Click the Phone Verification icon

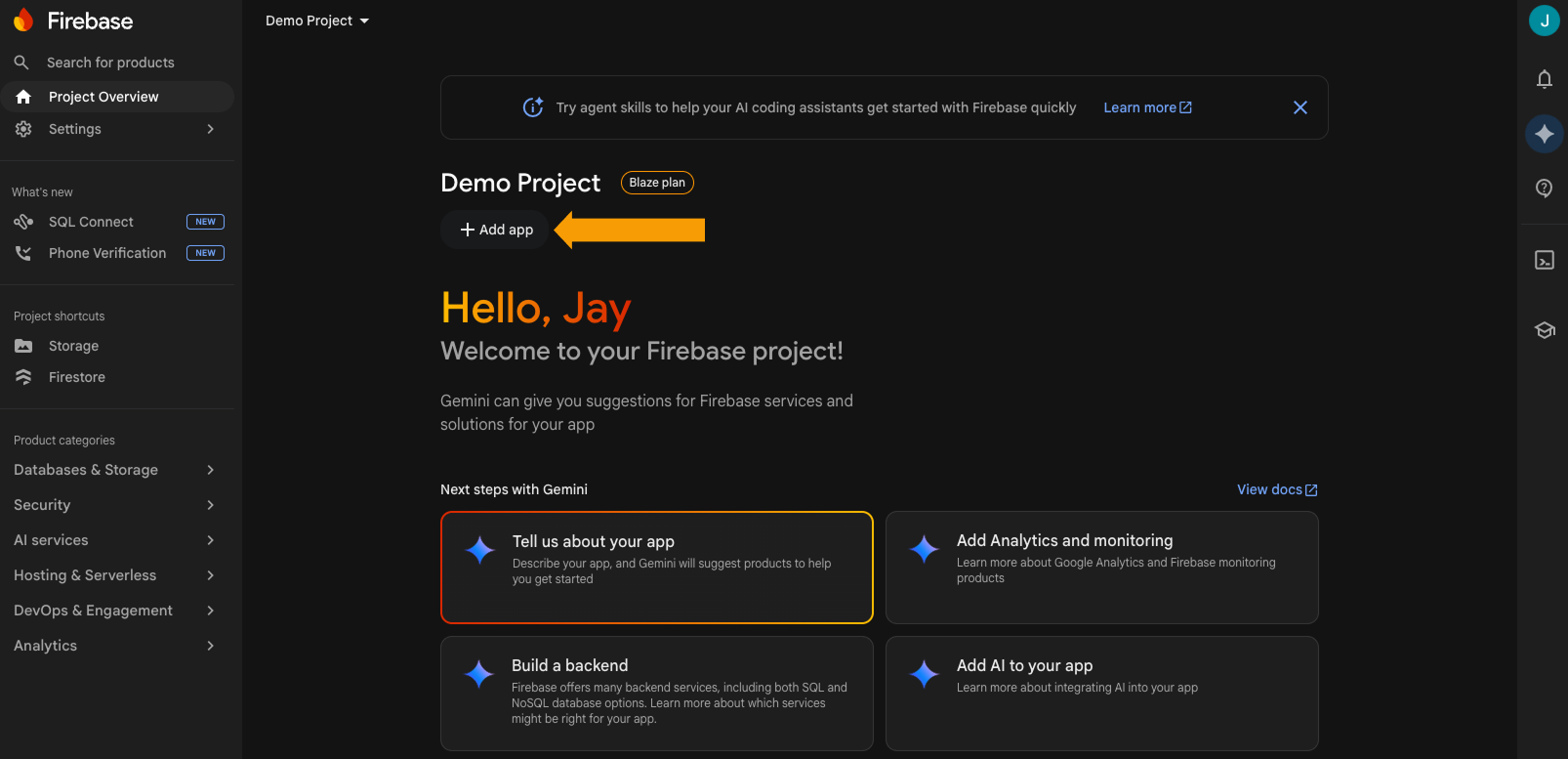tap(23, 253)
